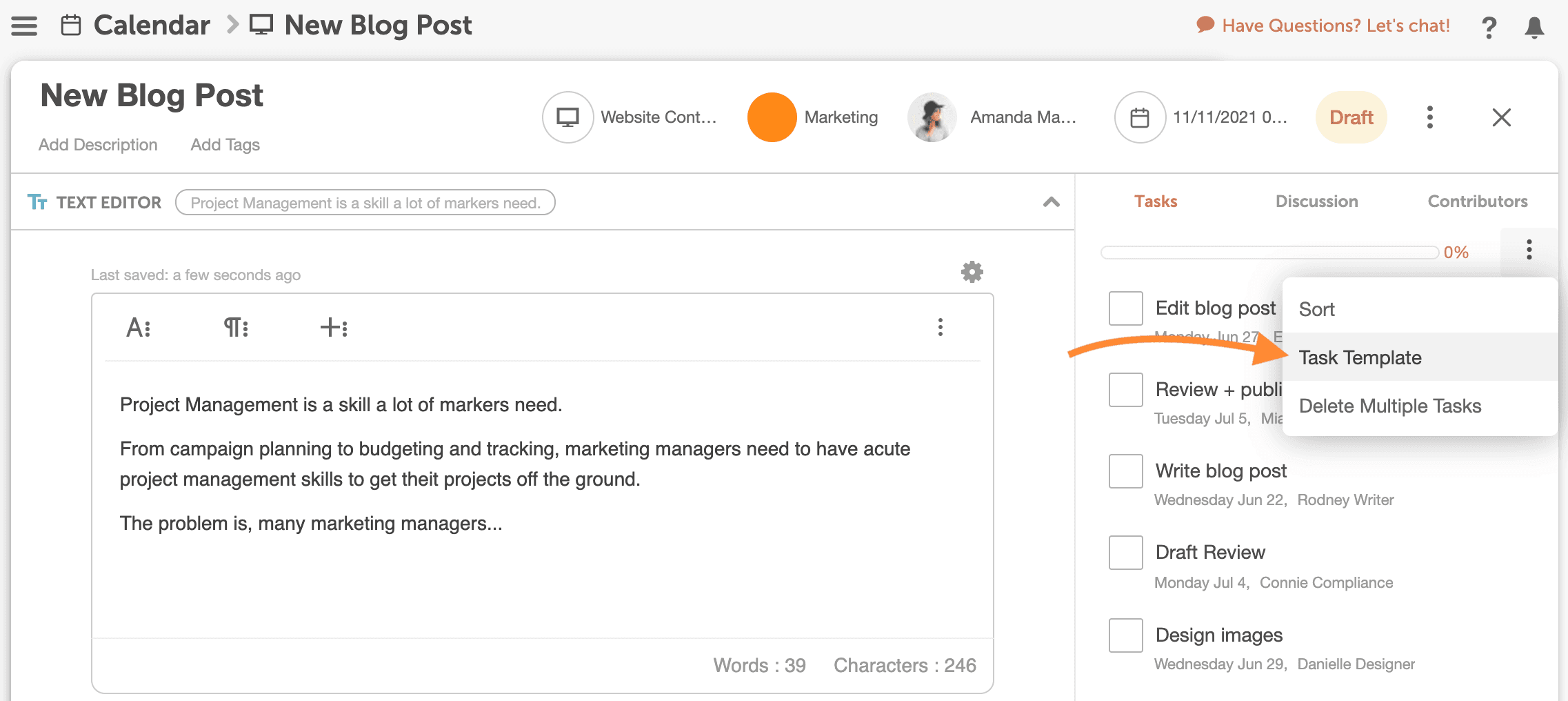Click the schedule date calendar icon
The width and height of the screenshot is (1568, 701).
[x=1140, y=117]
